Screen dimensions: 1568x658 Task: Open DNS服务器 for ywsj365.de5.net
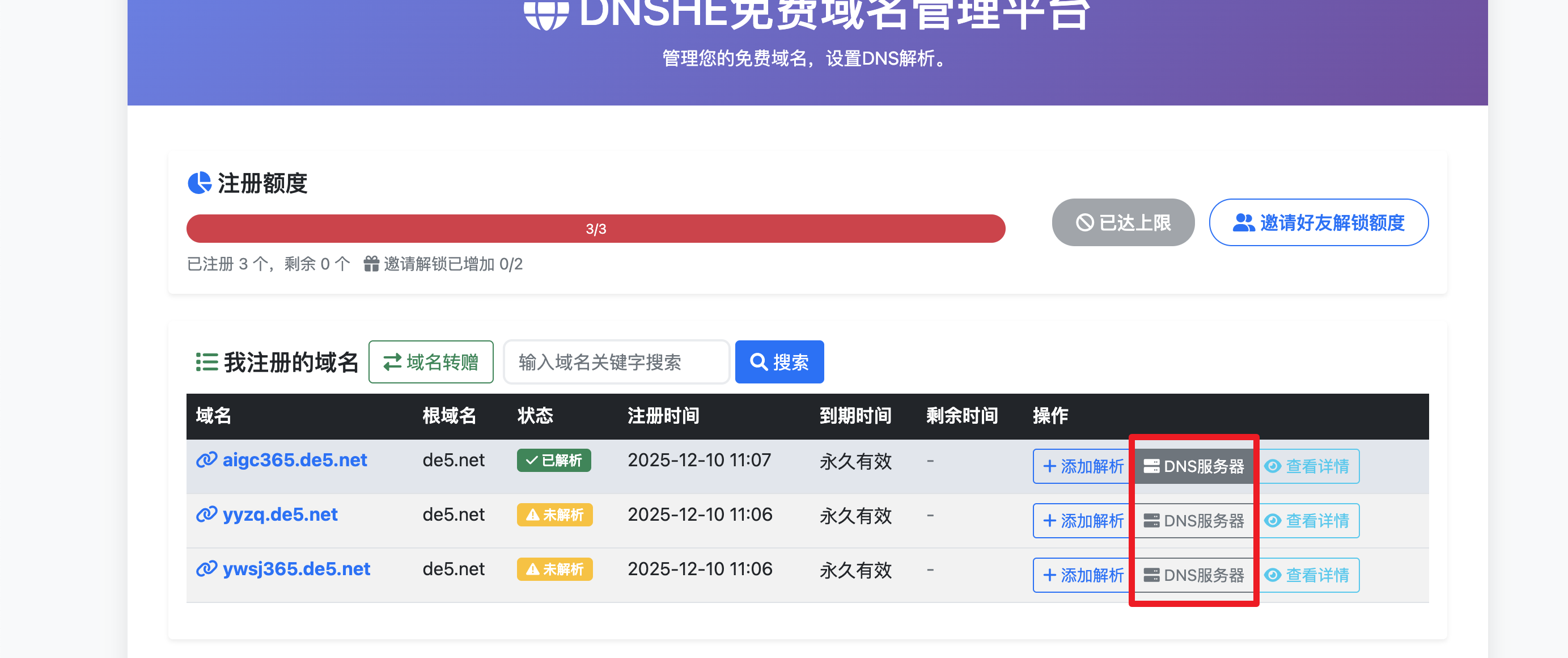pyautogui.click(x=1194, y=575)
